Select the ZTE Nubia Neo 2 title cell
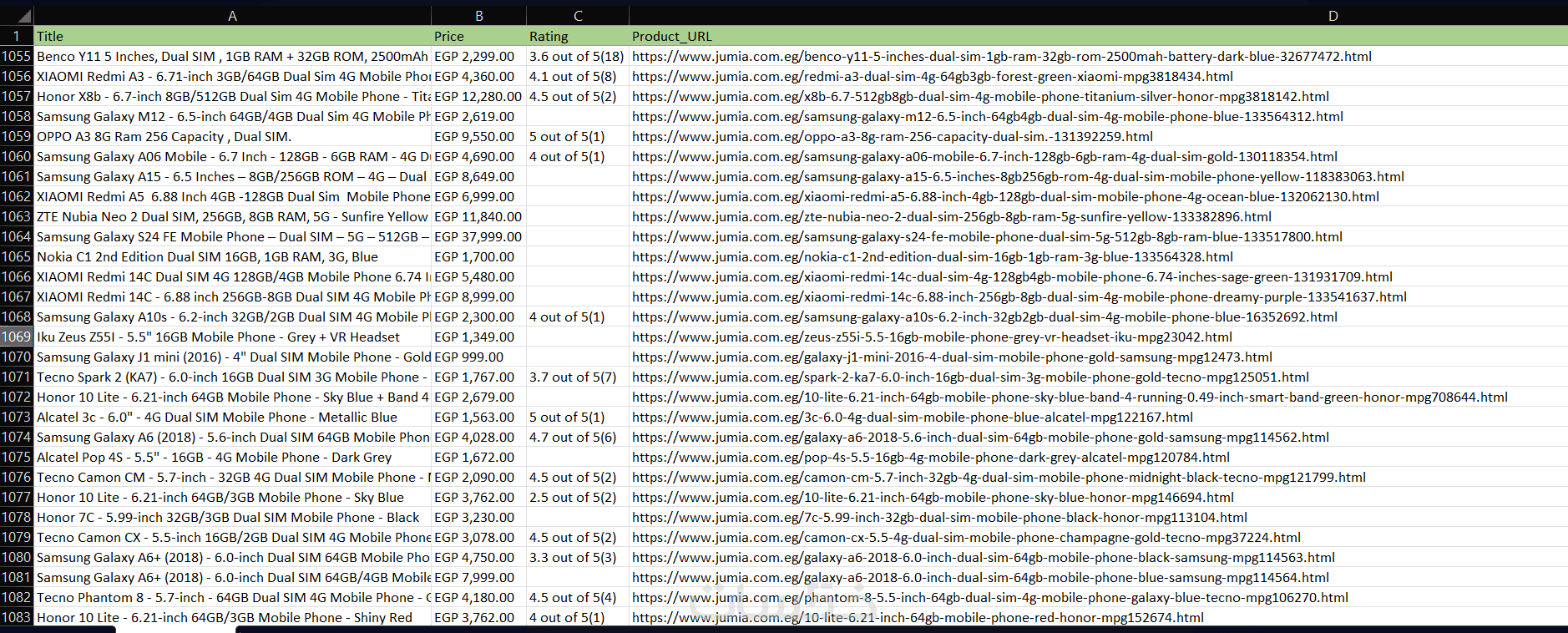This screenshot has width=1568, height=633. coord(232,216)
